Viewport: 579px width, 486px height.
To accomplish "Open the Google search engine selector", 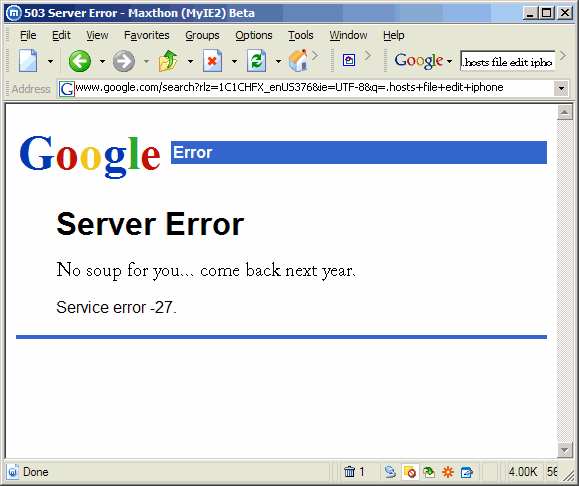I will 423,61.
